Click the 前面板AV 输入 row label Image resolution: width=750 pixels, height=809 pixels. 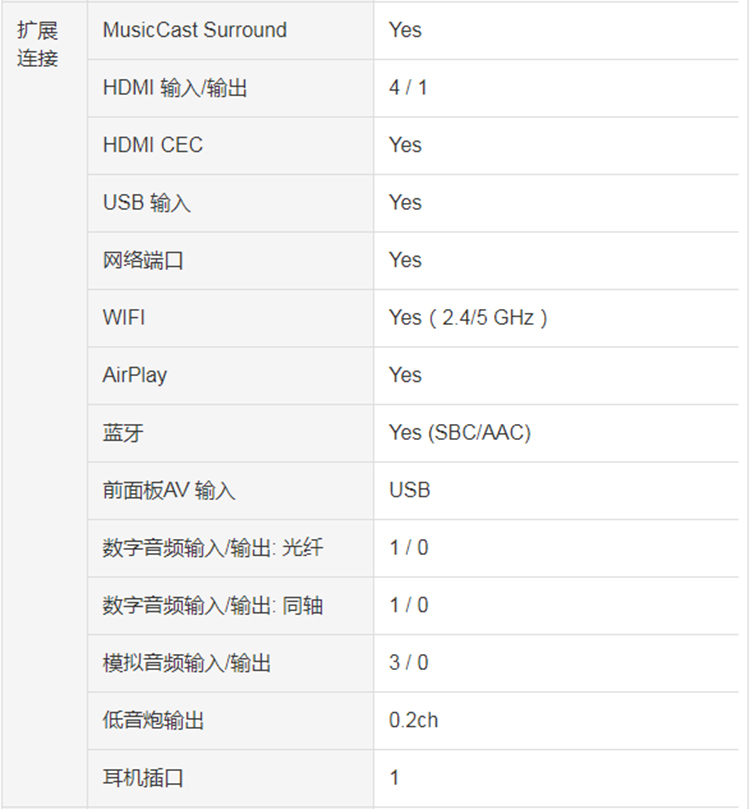169,490
